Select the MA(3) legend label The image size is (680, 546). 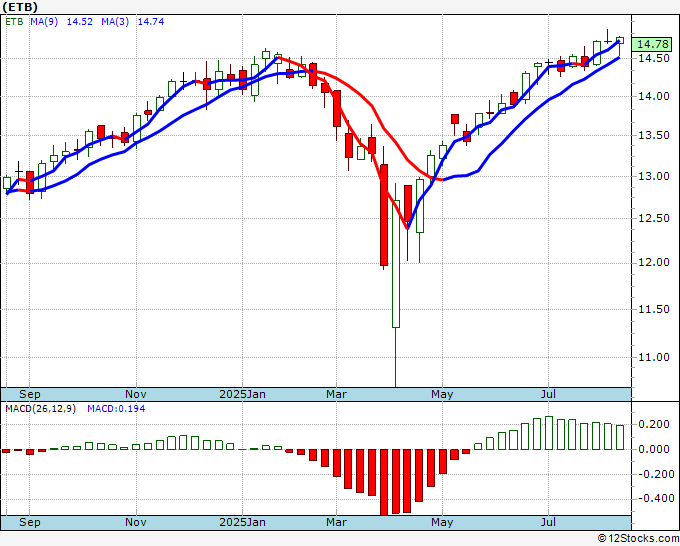pyautogui.click(x=115, y=22)
